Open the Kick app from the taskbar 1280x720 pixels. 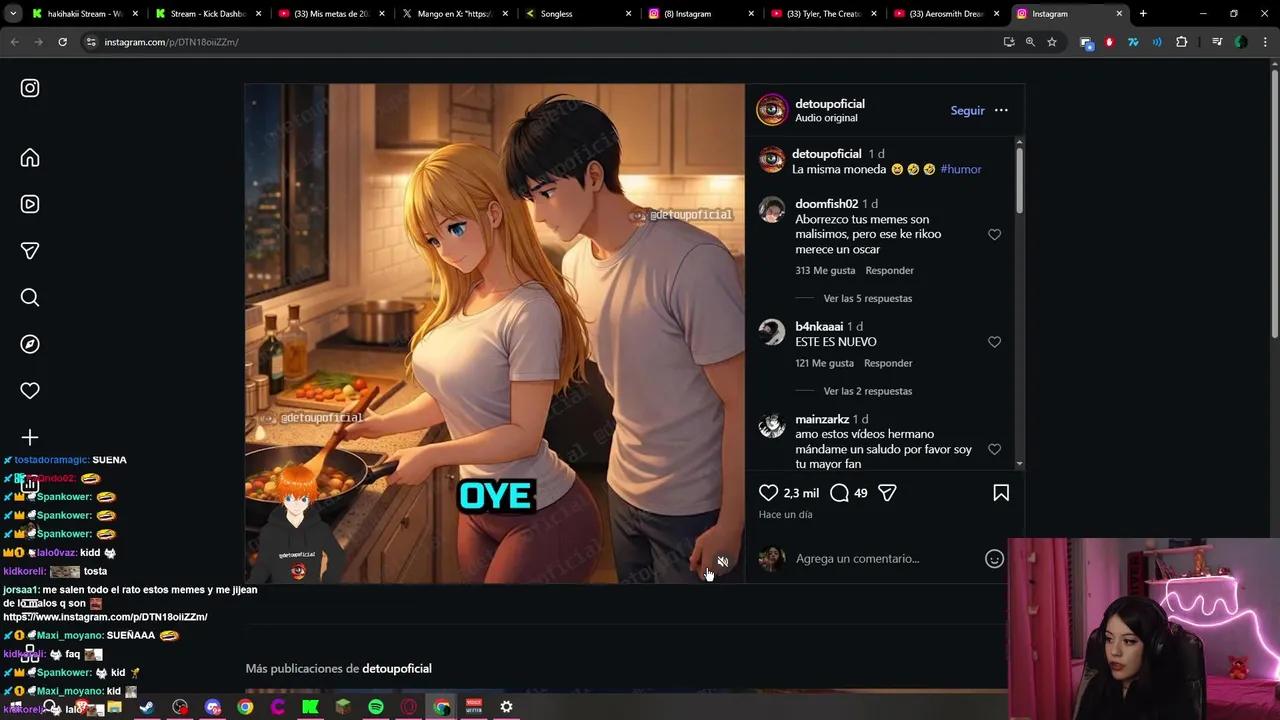click(x=310, y=707)
